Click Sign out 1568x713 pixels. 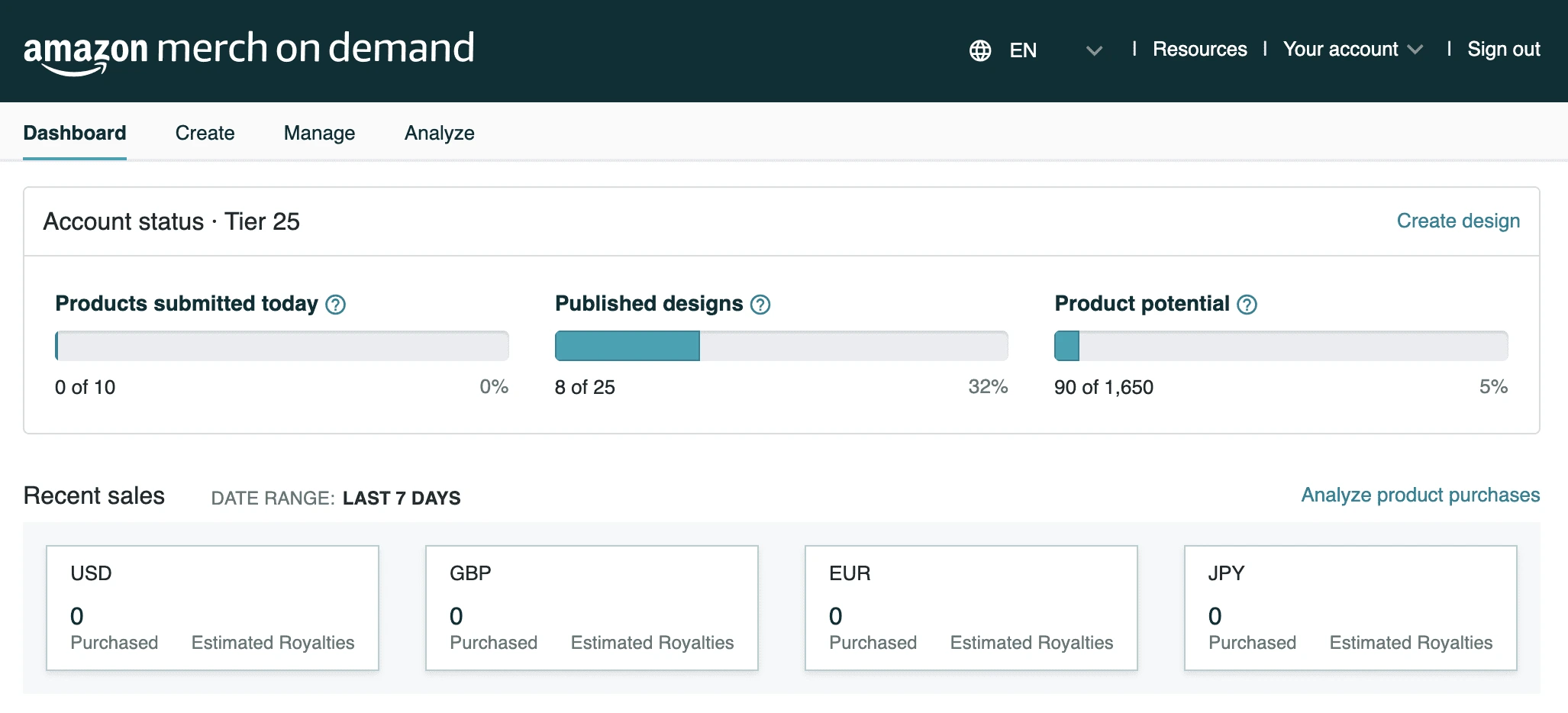[1503, 49]
